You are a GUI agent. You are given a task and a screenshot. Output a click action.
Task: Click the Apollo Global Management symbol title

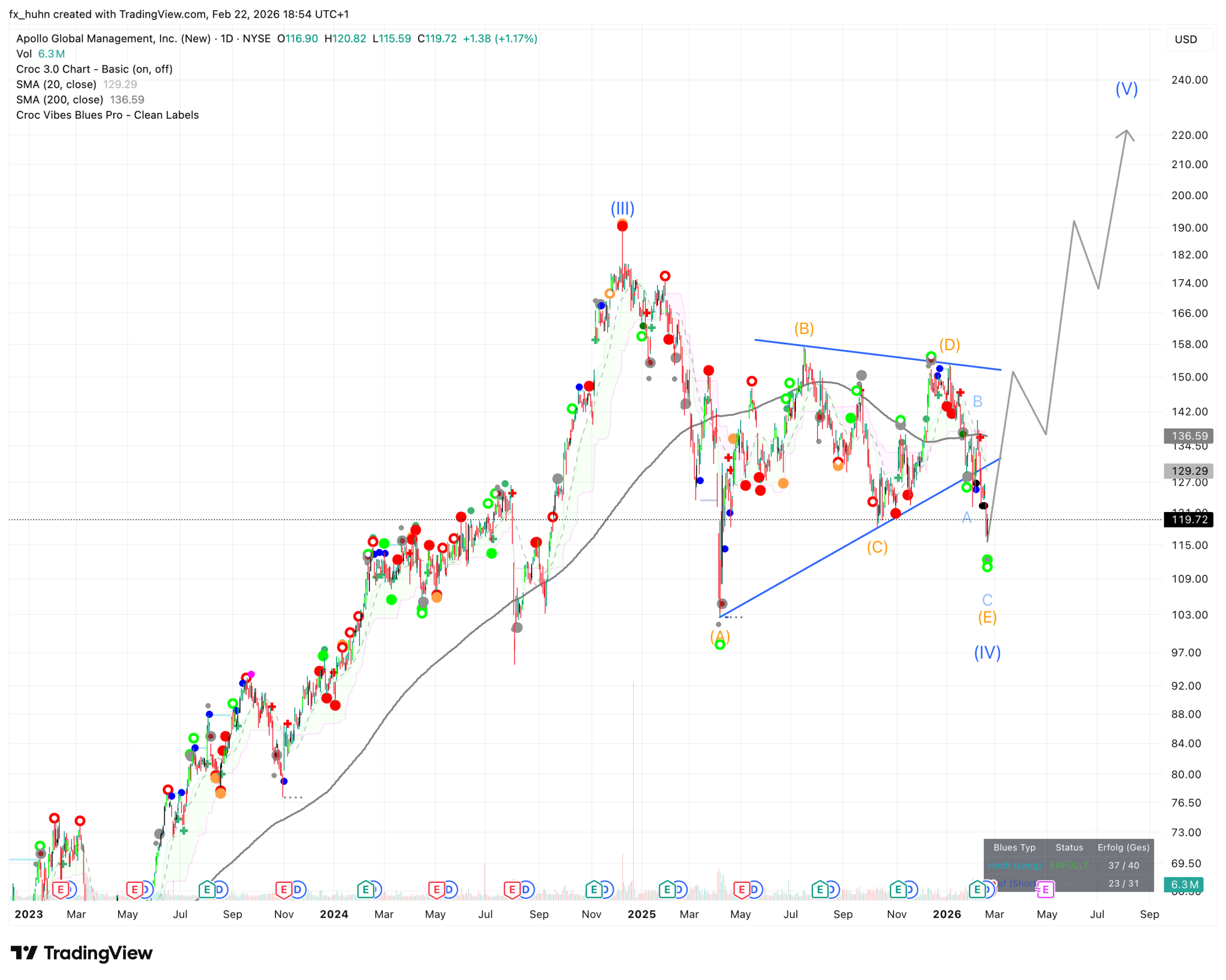[x=113, y=39]
